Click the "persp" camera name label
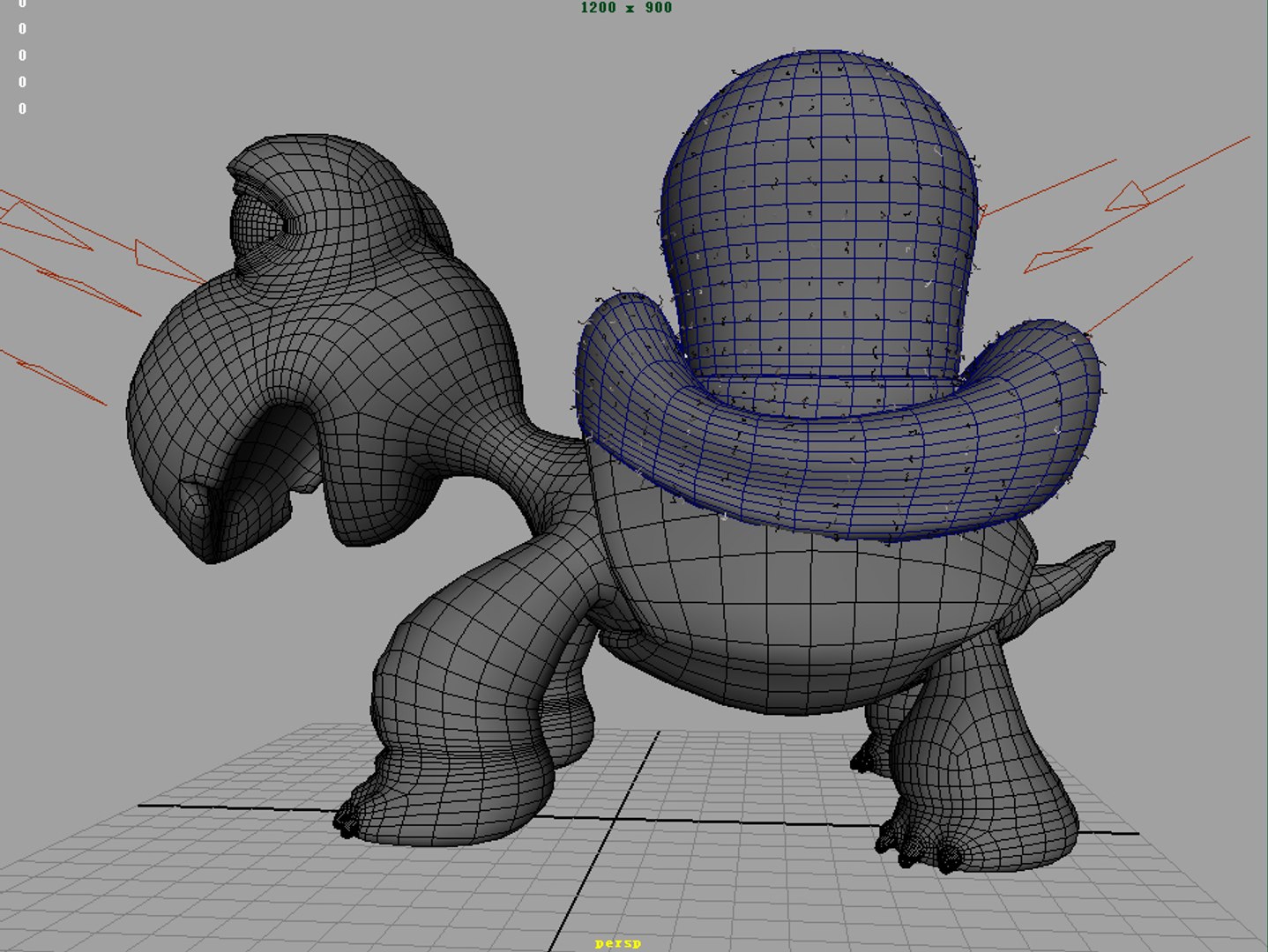 618,943
